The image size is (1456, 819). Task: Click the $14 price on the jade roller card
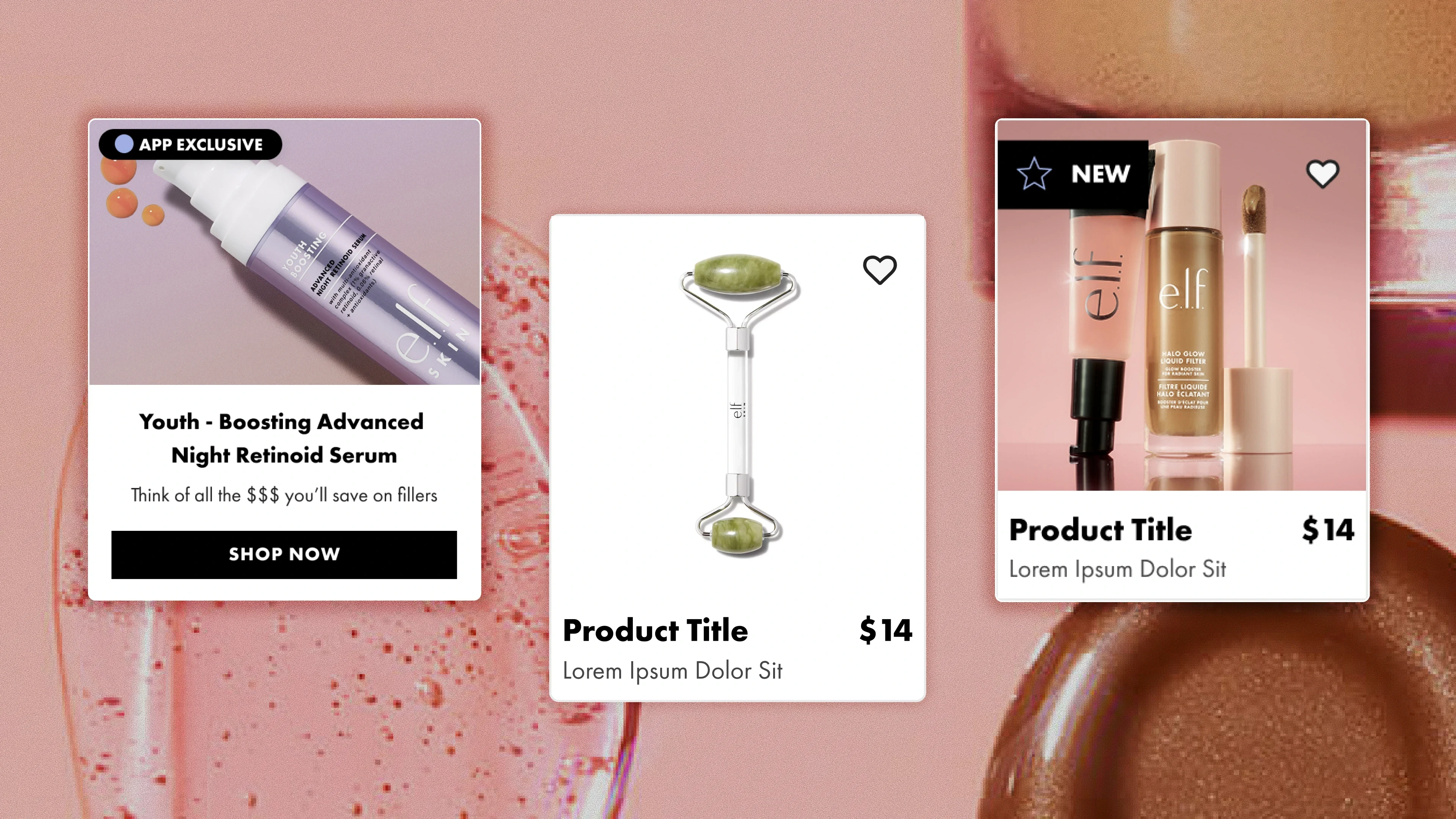click(x=886, y=630)
